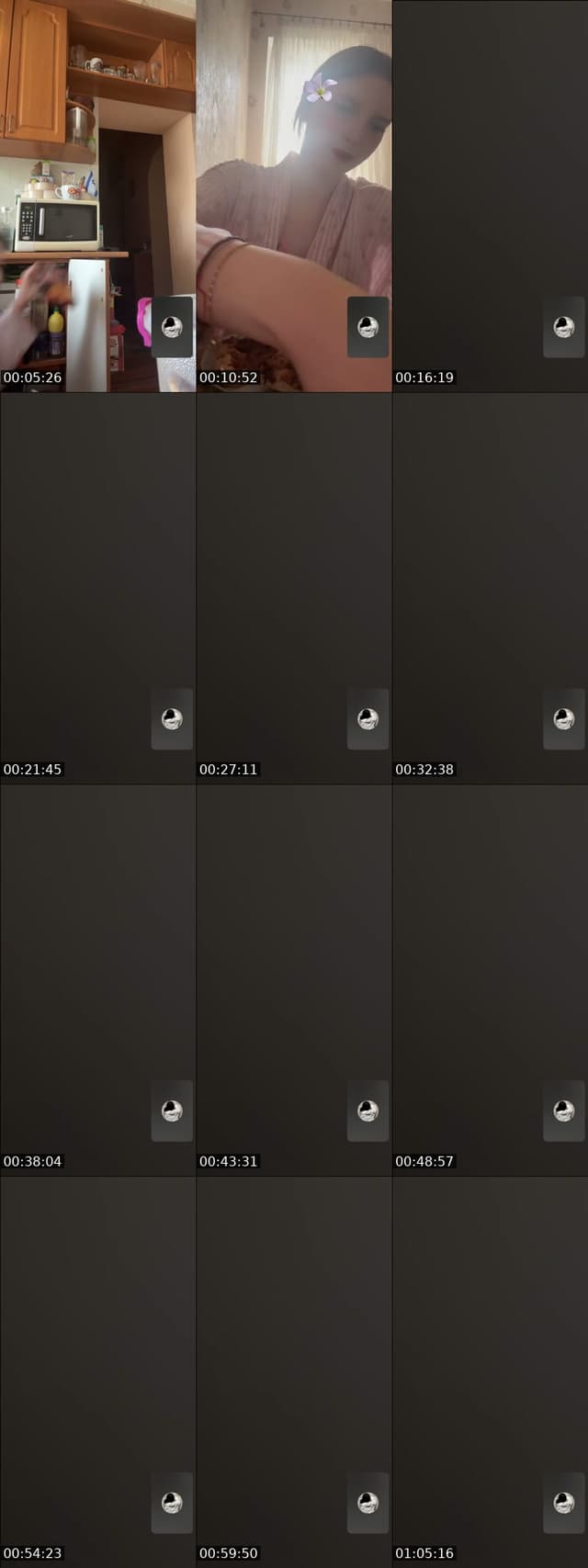
Task: Open the dark thumbnail at 00:54:23
Action: click(97, 1372)
